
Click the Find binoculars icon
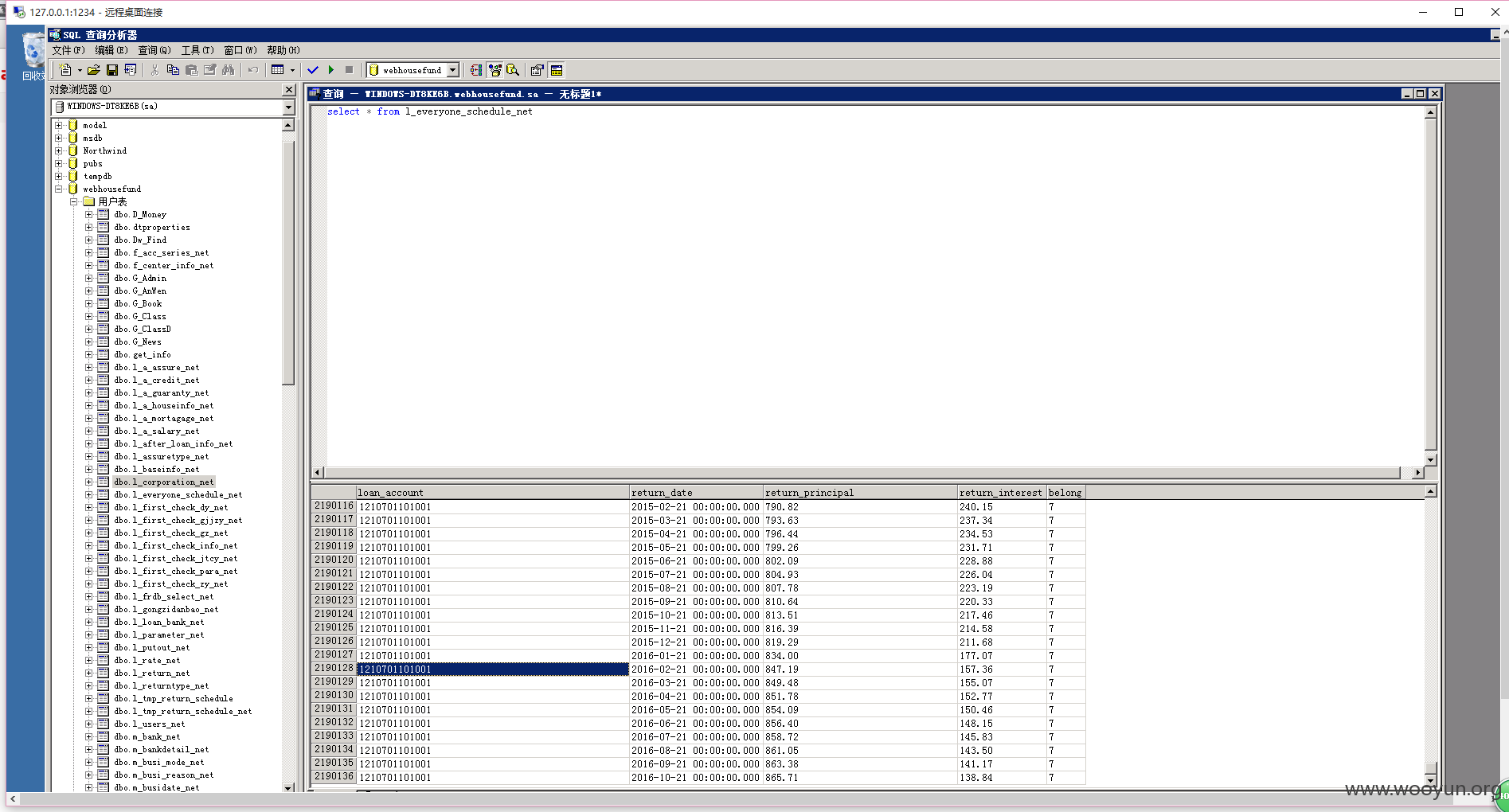229,70
